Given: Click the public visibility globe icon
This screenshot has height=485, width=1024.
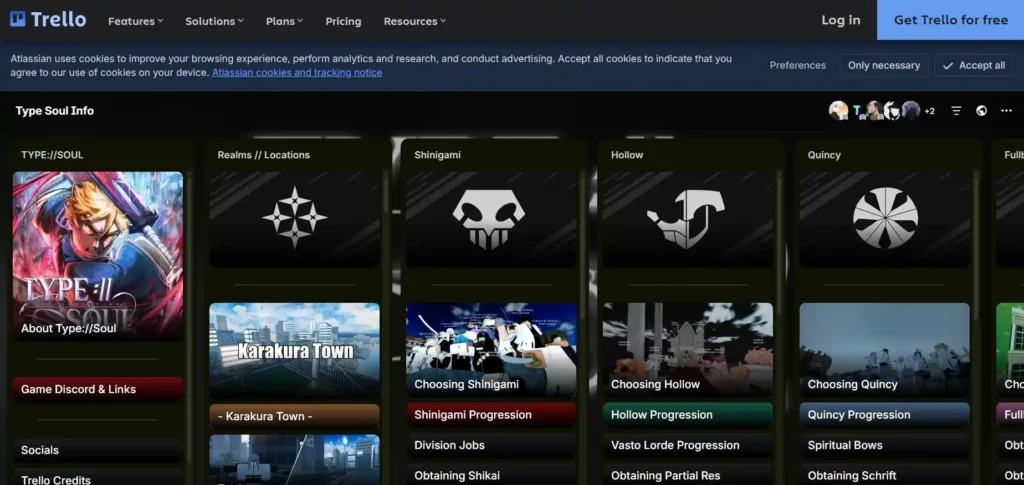Looking at the screenshot, I should tap(982, 111).
